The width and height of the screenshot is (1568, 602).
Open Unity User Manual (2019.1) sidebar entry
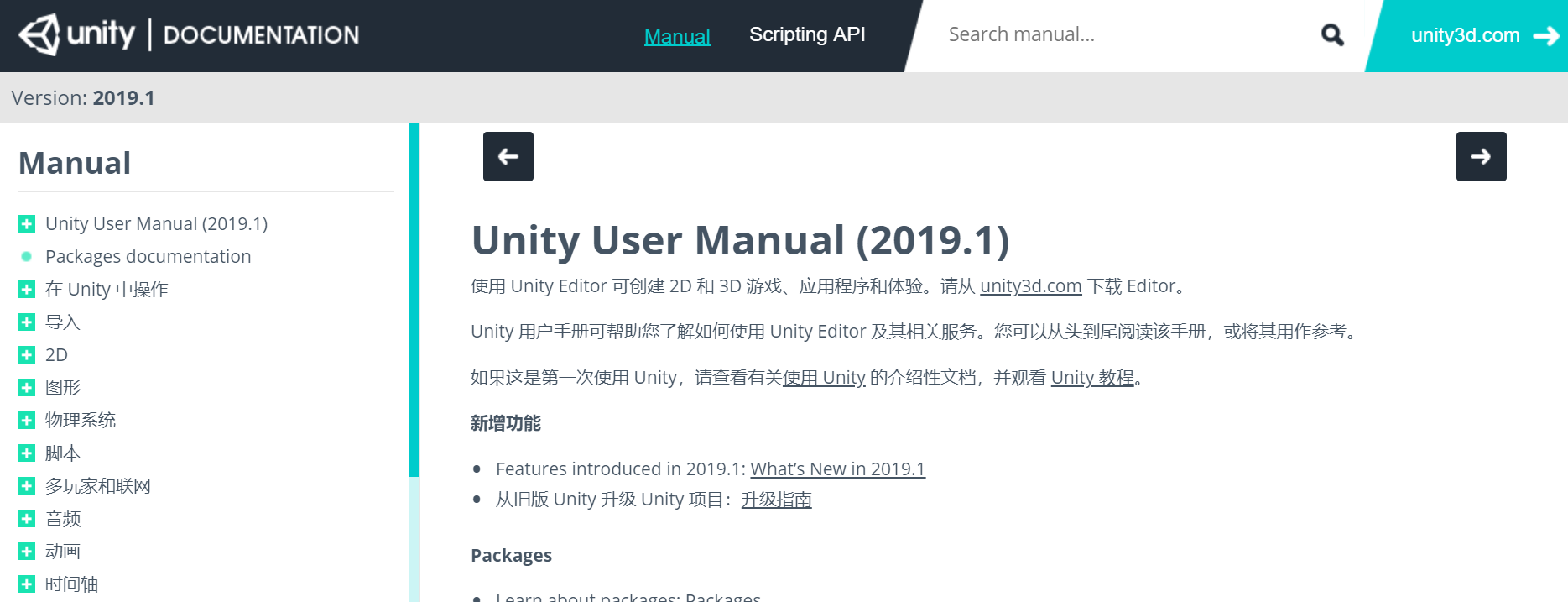(156, 224)
